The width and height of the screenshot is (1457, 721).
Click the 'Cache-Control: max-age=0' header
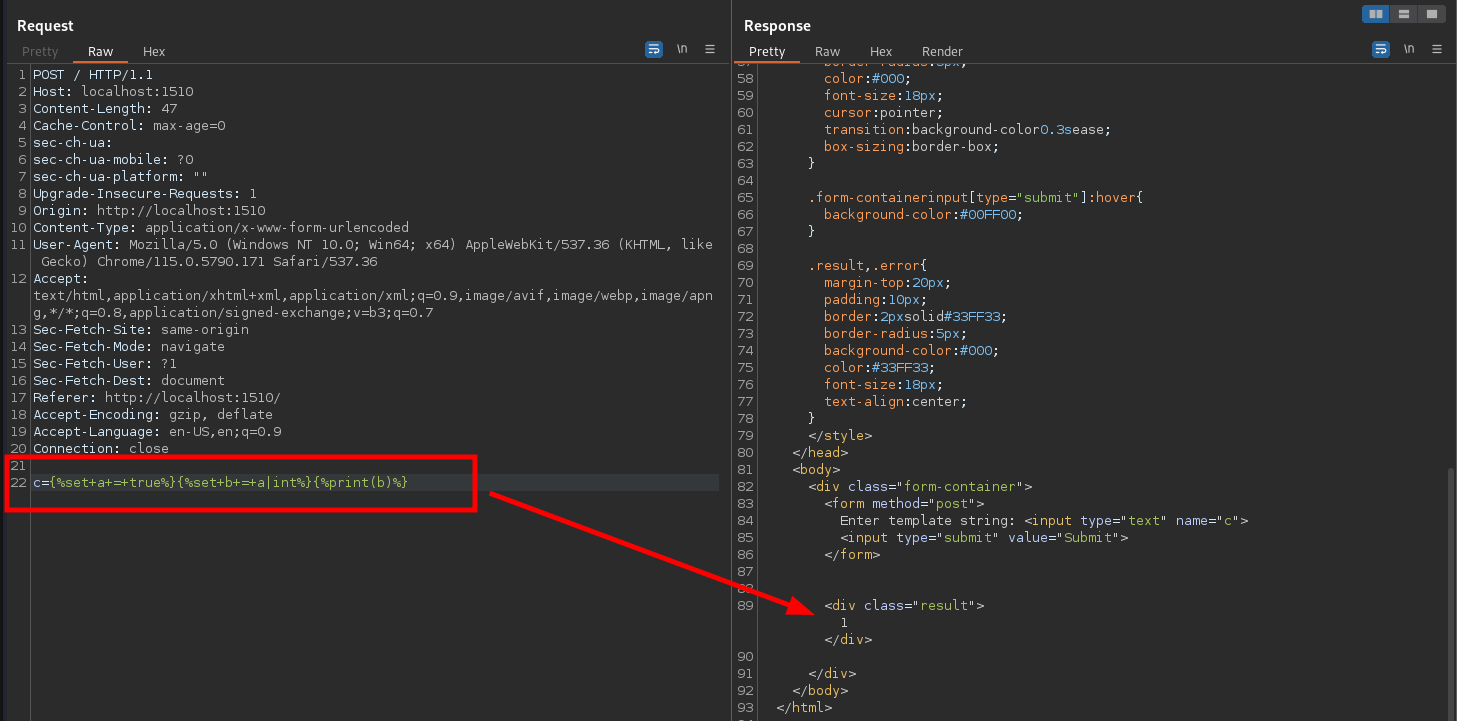click(x=129, y=125)
